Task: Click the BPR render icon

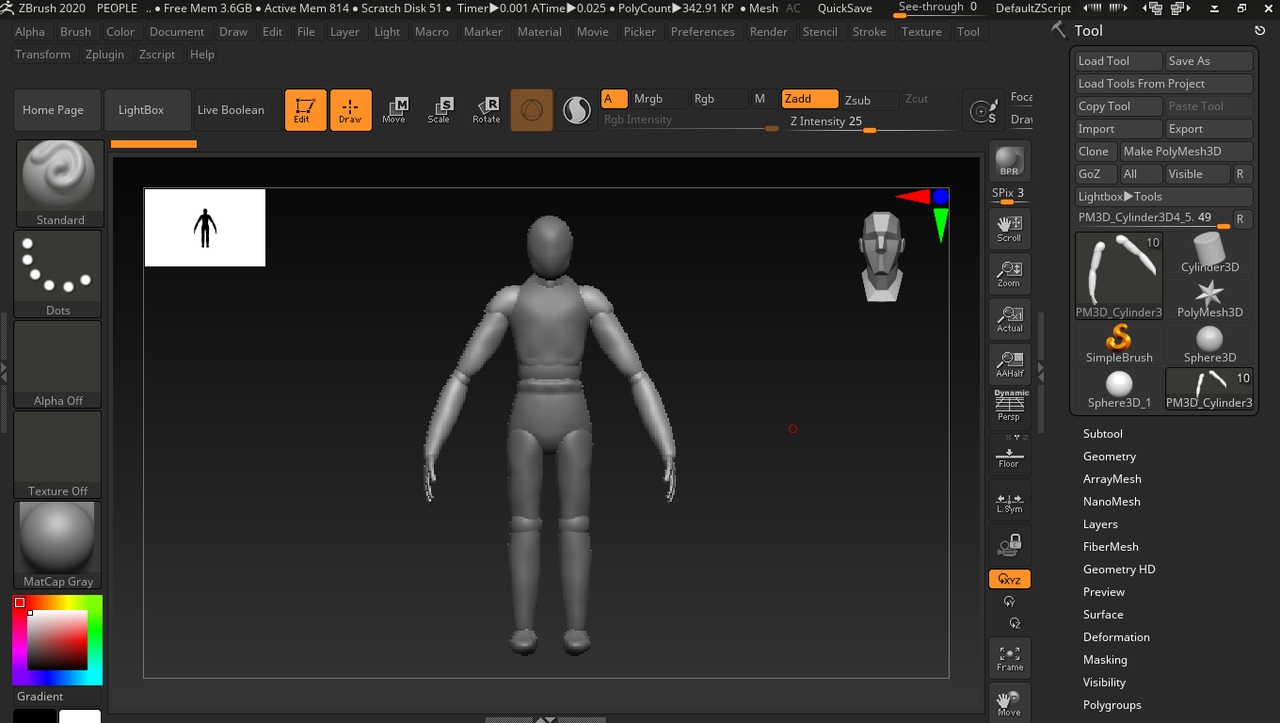Action: (1009, 162)
